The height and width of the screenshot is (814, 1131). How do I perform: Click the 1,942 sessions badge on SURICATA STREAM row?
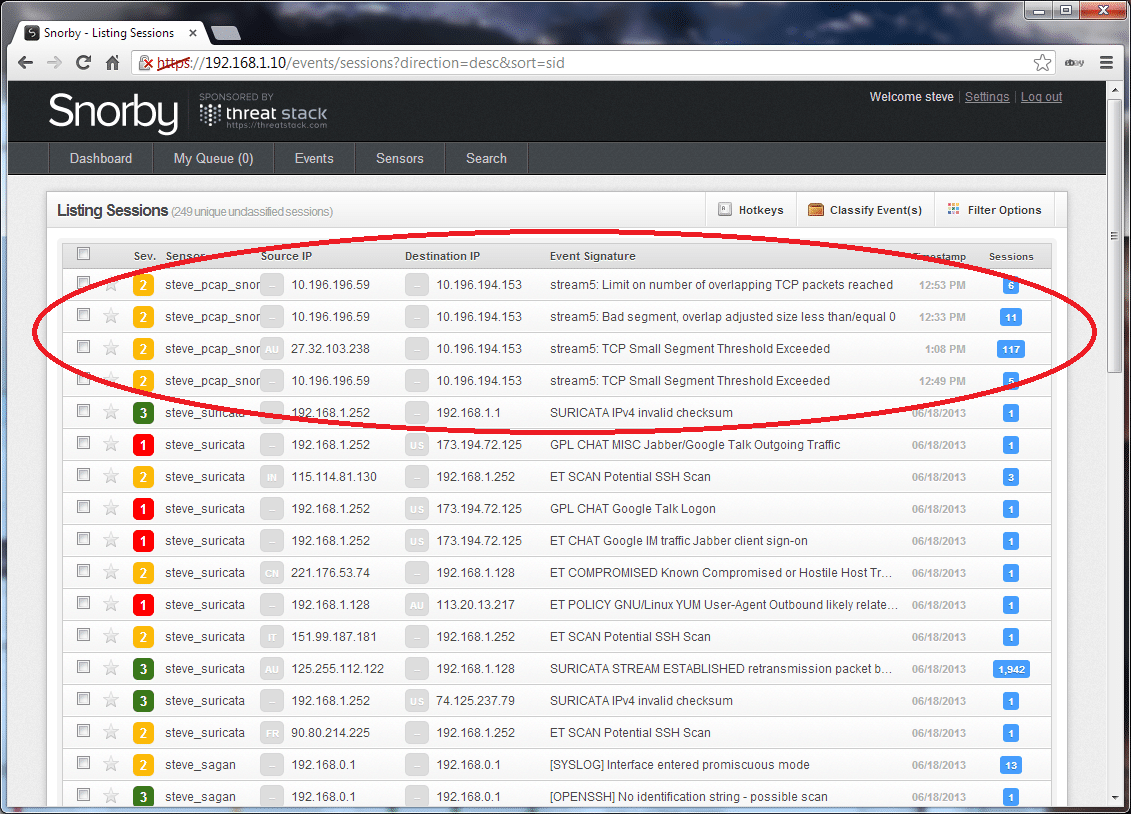pos(1011,668)
